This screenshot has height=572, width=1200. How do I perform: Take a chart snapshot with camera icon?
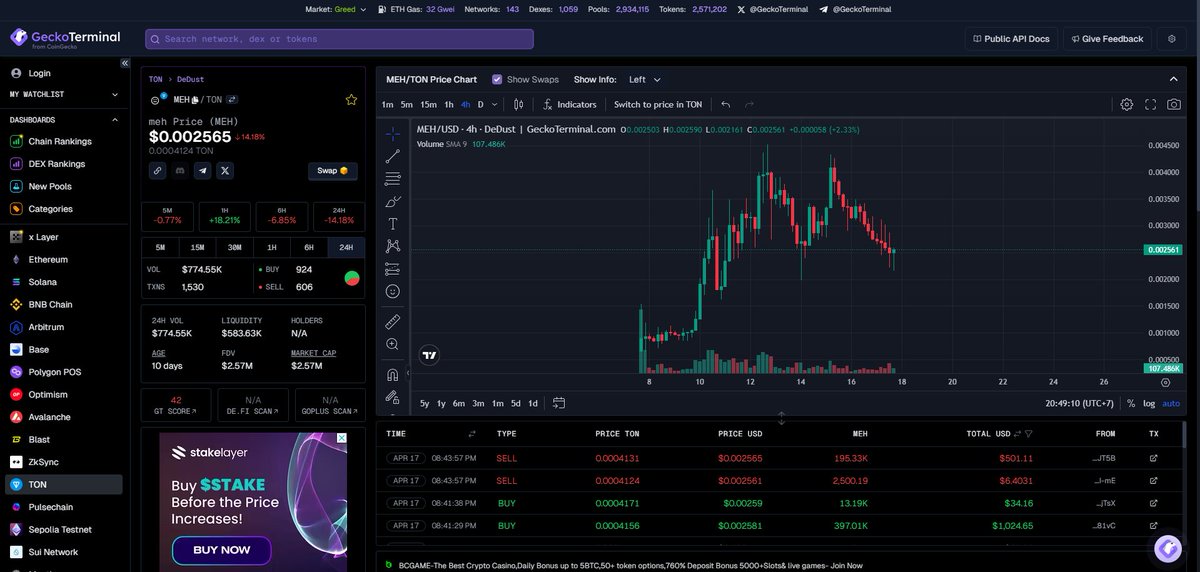[x=1174, y=104]
